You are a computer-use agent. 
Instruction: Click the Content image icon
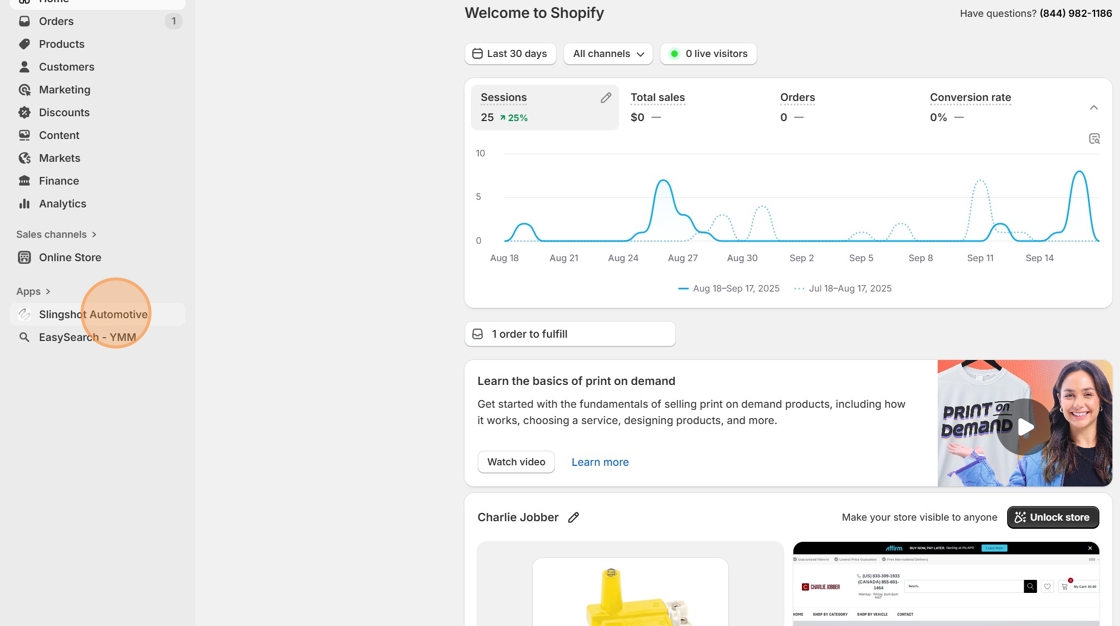(24, 135)
